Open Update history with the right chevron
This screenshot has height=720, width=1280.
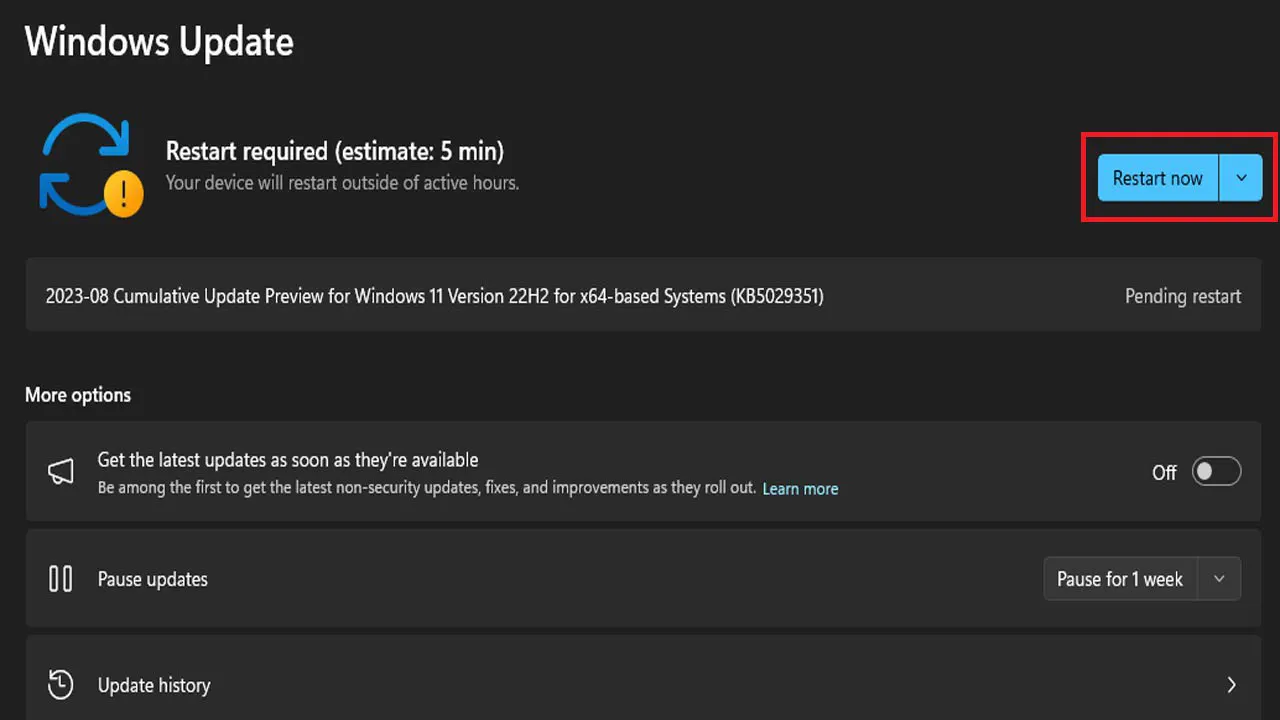(x=1231, y=685)
